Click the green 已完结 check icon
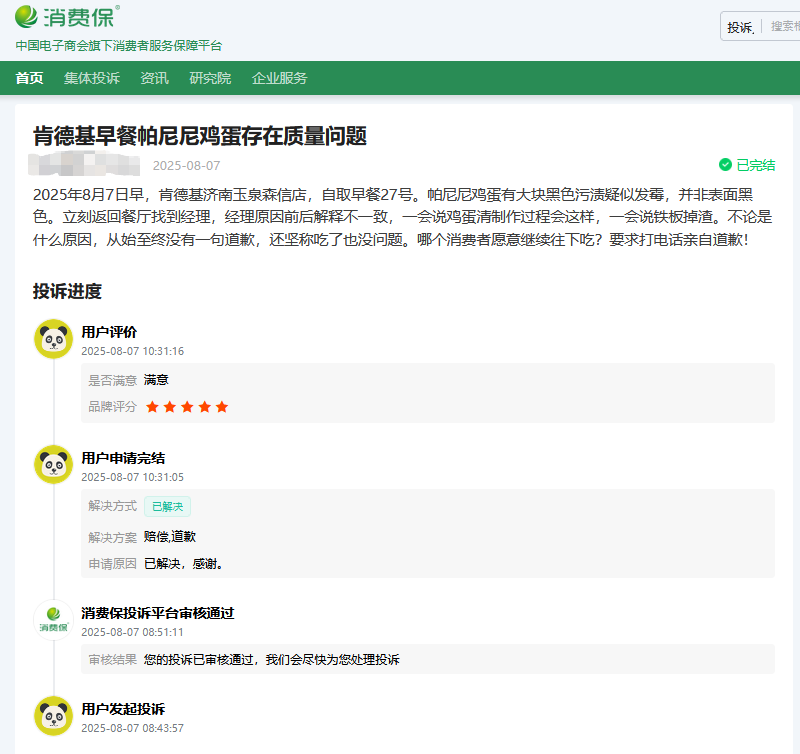 coord(725,165)
